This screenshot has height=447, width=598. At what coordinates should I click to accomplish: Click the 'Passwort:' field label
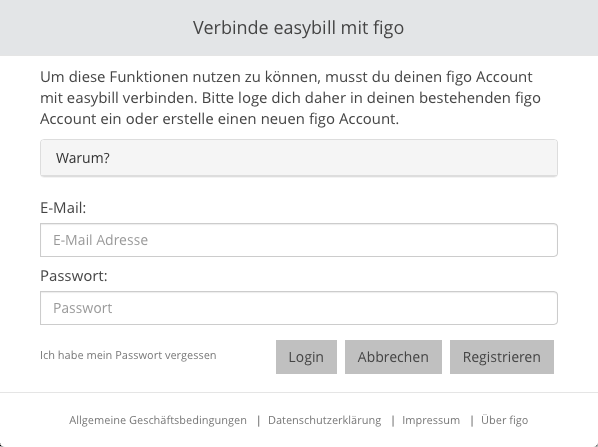74,276
